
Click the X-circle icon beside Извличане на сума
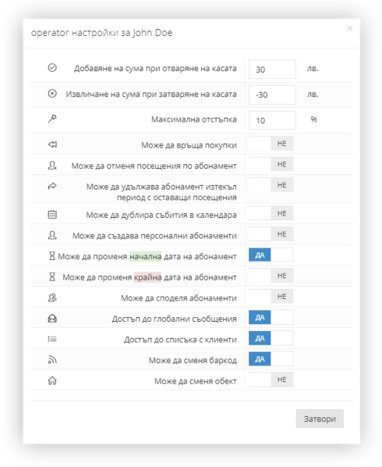(x=52, y=94)
